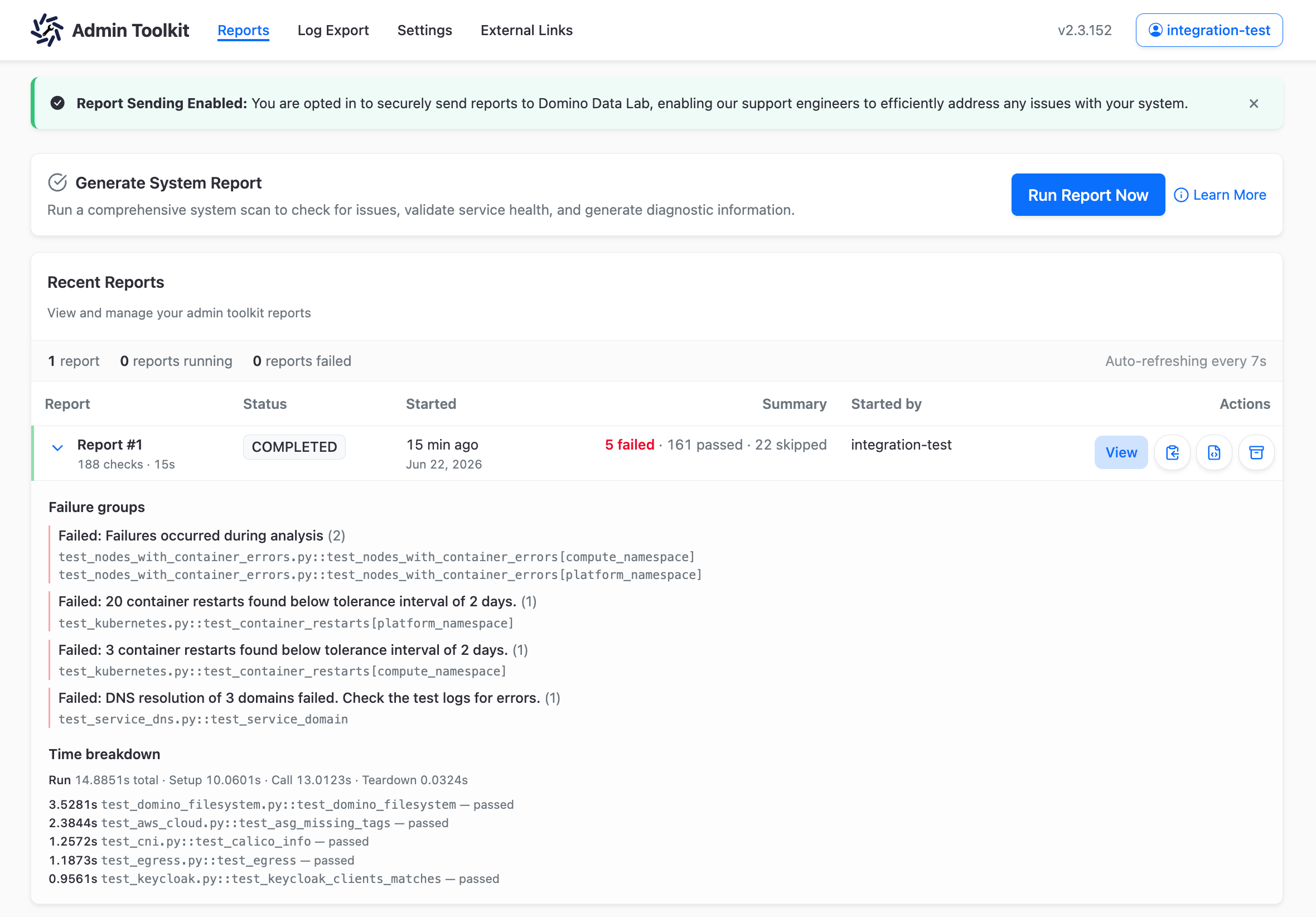Click the Admin Toolkit title text
Image resolution: width=1316 pixels, height=917 pixels.
click(130, 30)
